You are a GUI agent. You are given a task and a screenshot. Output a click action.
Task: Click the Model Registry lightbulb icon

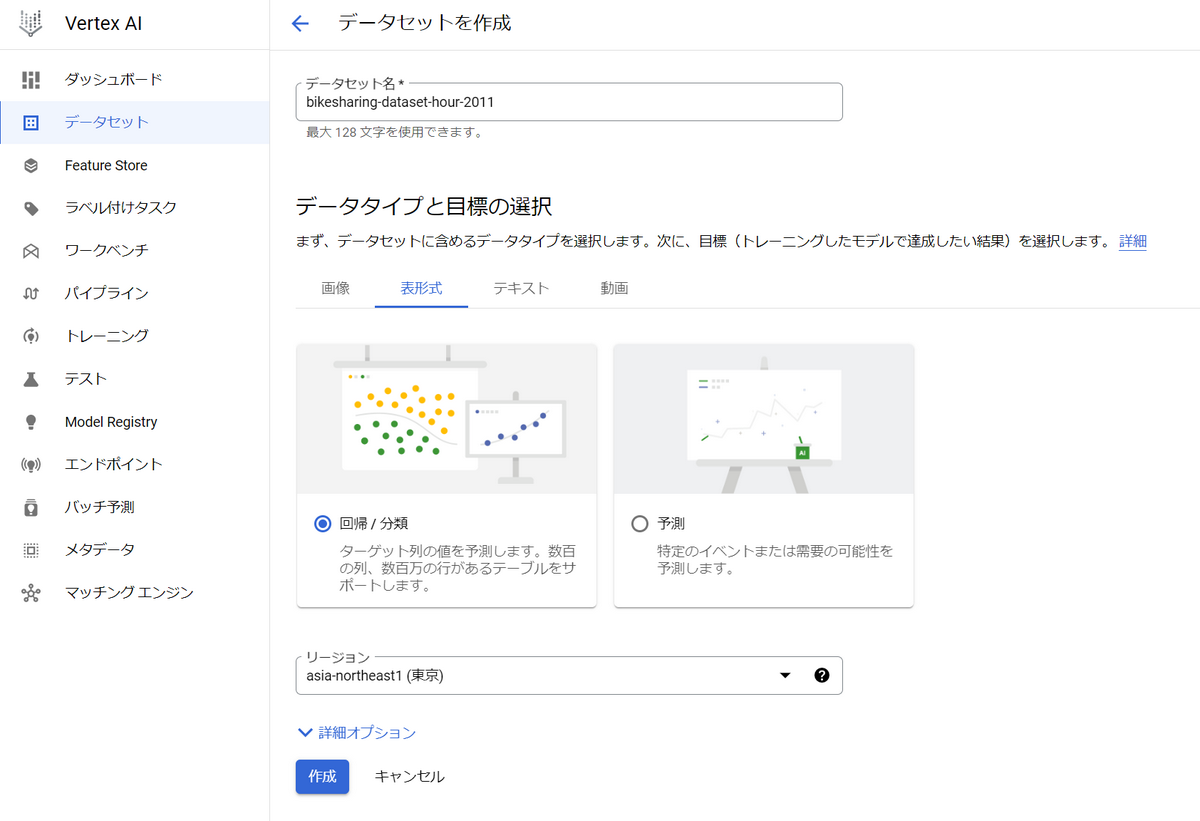[31, 422]
